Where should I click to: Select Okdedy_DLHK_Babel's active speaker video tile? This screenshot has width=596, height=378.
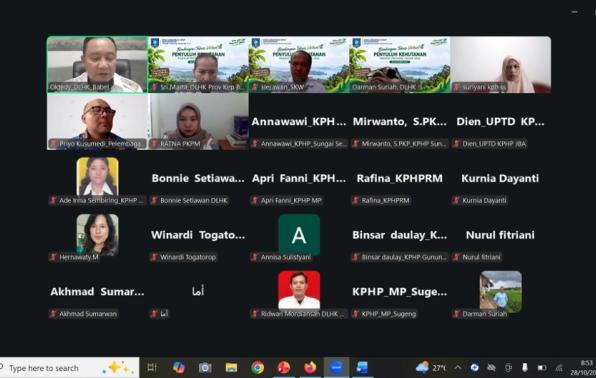click(x=97, y=65)
